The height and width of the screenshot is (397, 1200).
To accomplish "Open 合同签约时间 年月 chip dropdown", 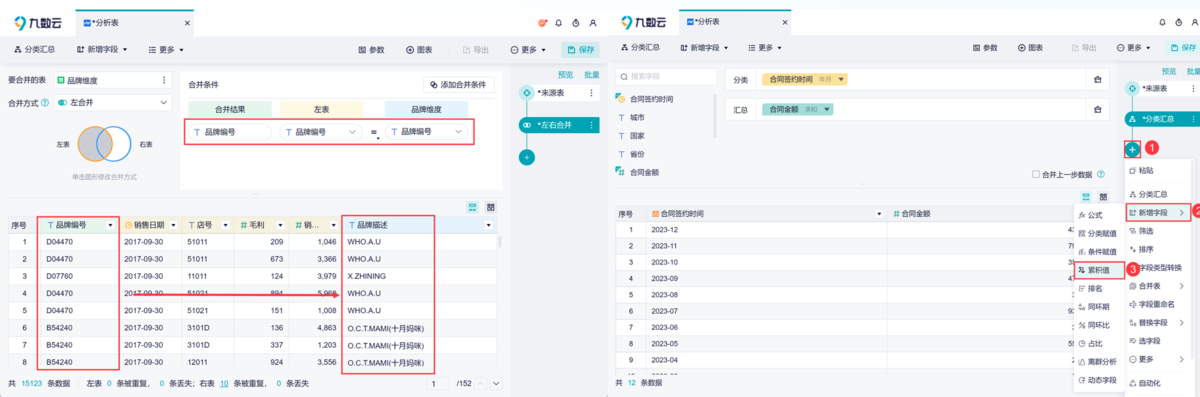I will coord(842,80).
